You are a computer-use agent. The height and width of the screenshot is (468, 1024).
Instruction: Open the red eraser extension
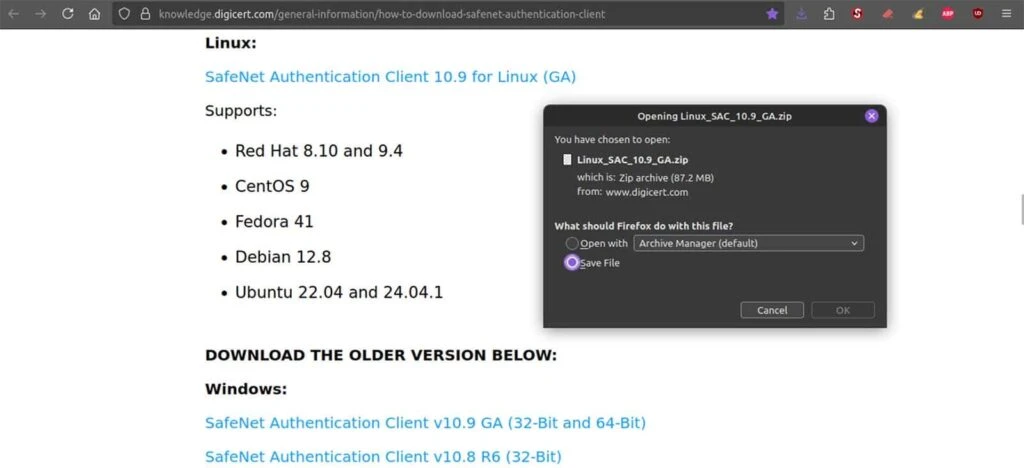[x=888, y=14]
